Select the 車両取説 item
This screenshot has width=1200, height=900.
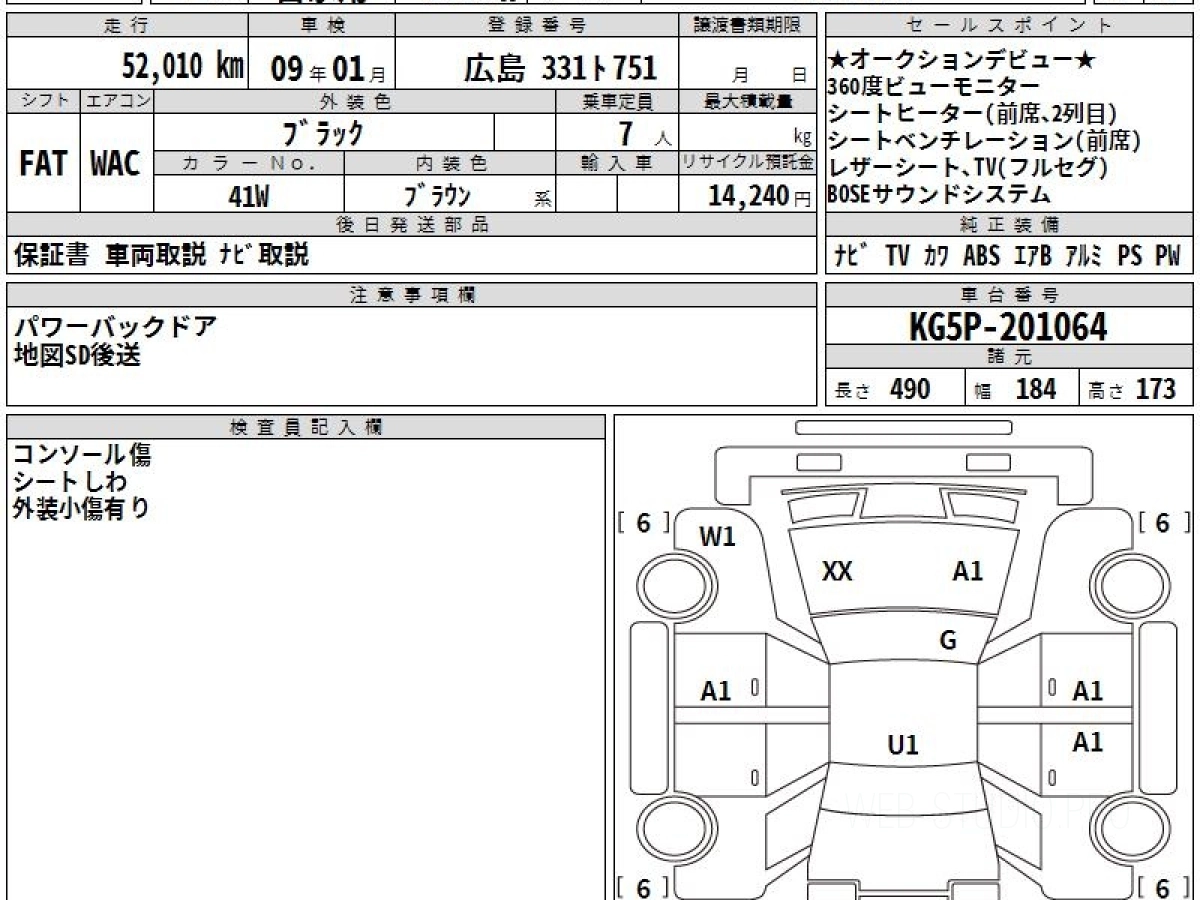[x=157, y=256]
